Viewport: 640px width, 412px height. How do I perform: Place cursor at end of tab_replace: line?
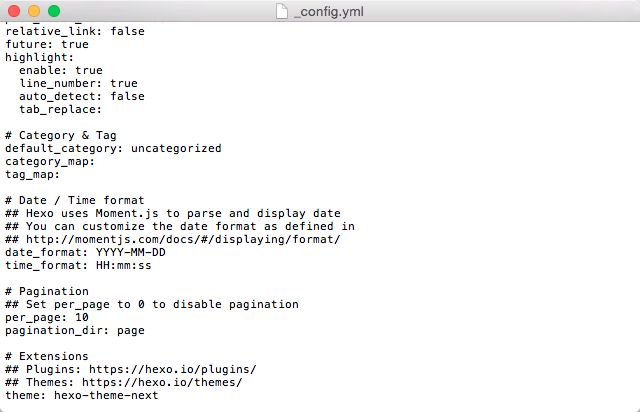[x=102, y=109]
